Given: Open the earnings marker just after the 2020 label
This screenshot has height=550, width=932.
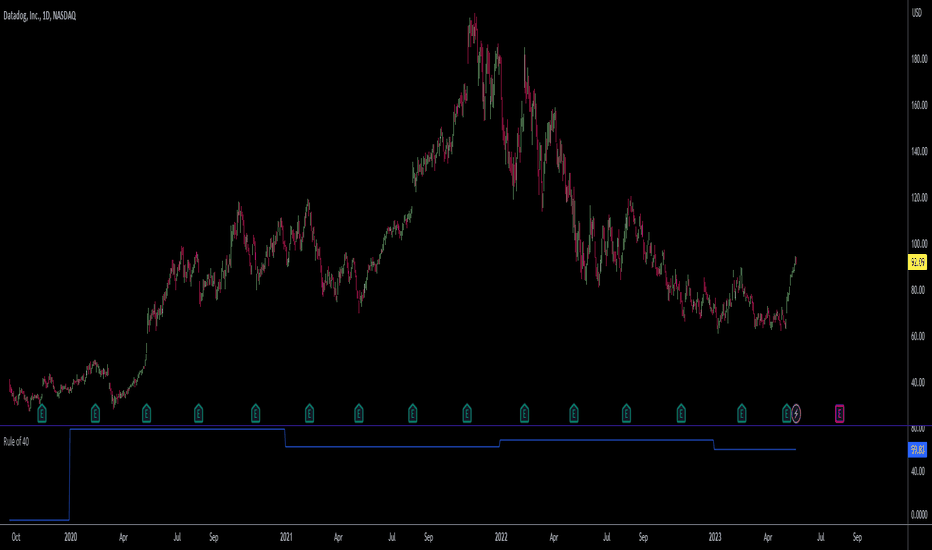Looking at the screenshot, I should tap(95, 413).
